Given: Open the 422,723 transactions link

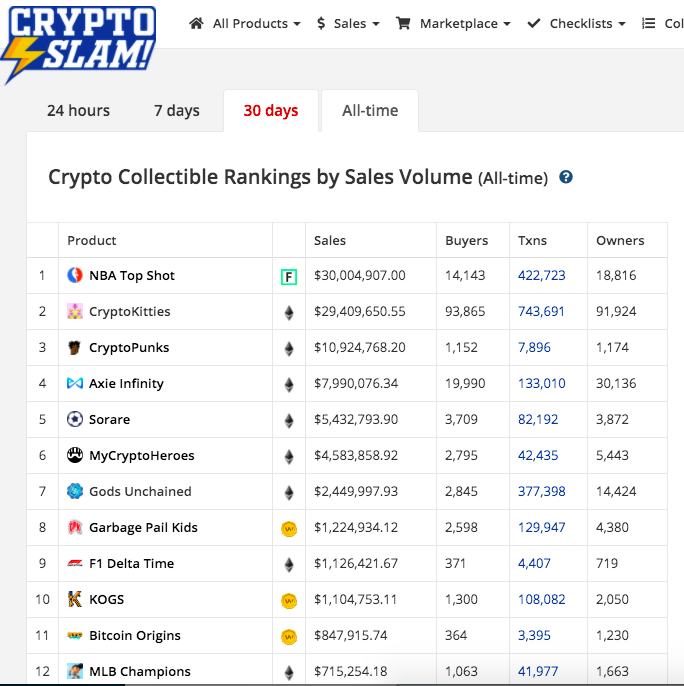Looking at the screenshot, I should pyautogui.click(x=541, y=276).
